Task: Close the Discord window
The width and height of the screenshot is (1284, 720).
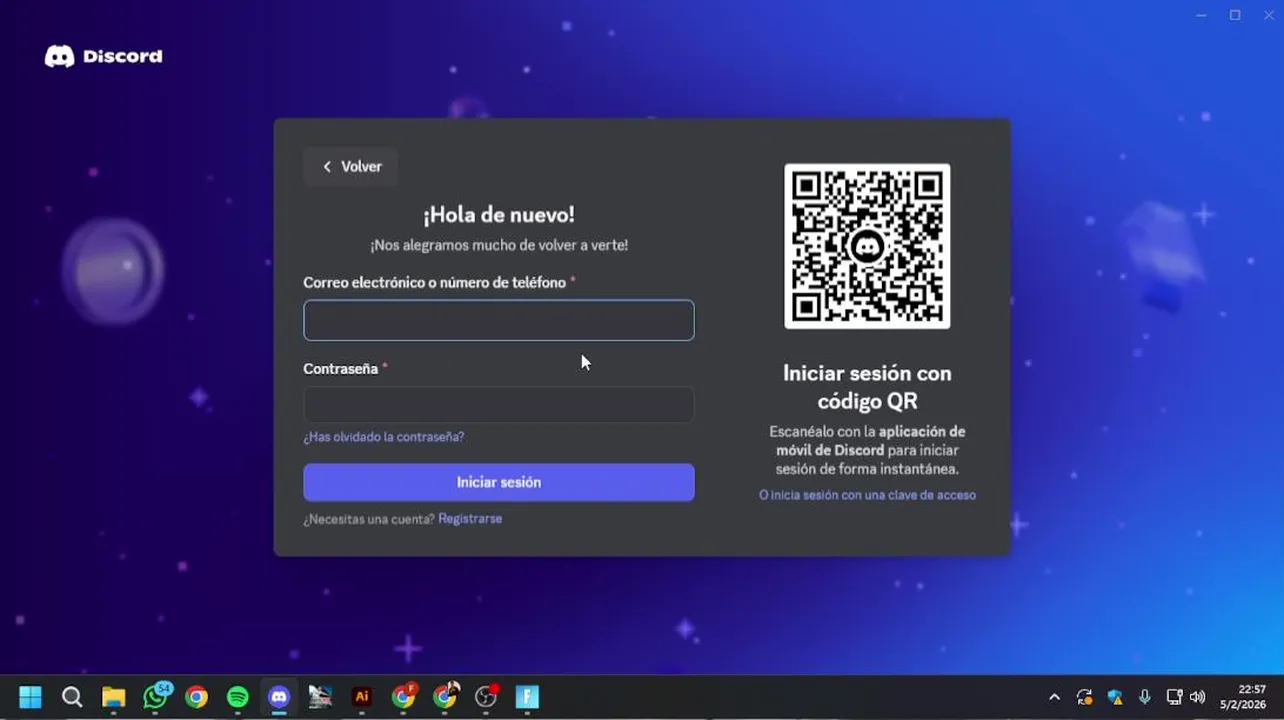Action: tap(1268, 15)
